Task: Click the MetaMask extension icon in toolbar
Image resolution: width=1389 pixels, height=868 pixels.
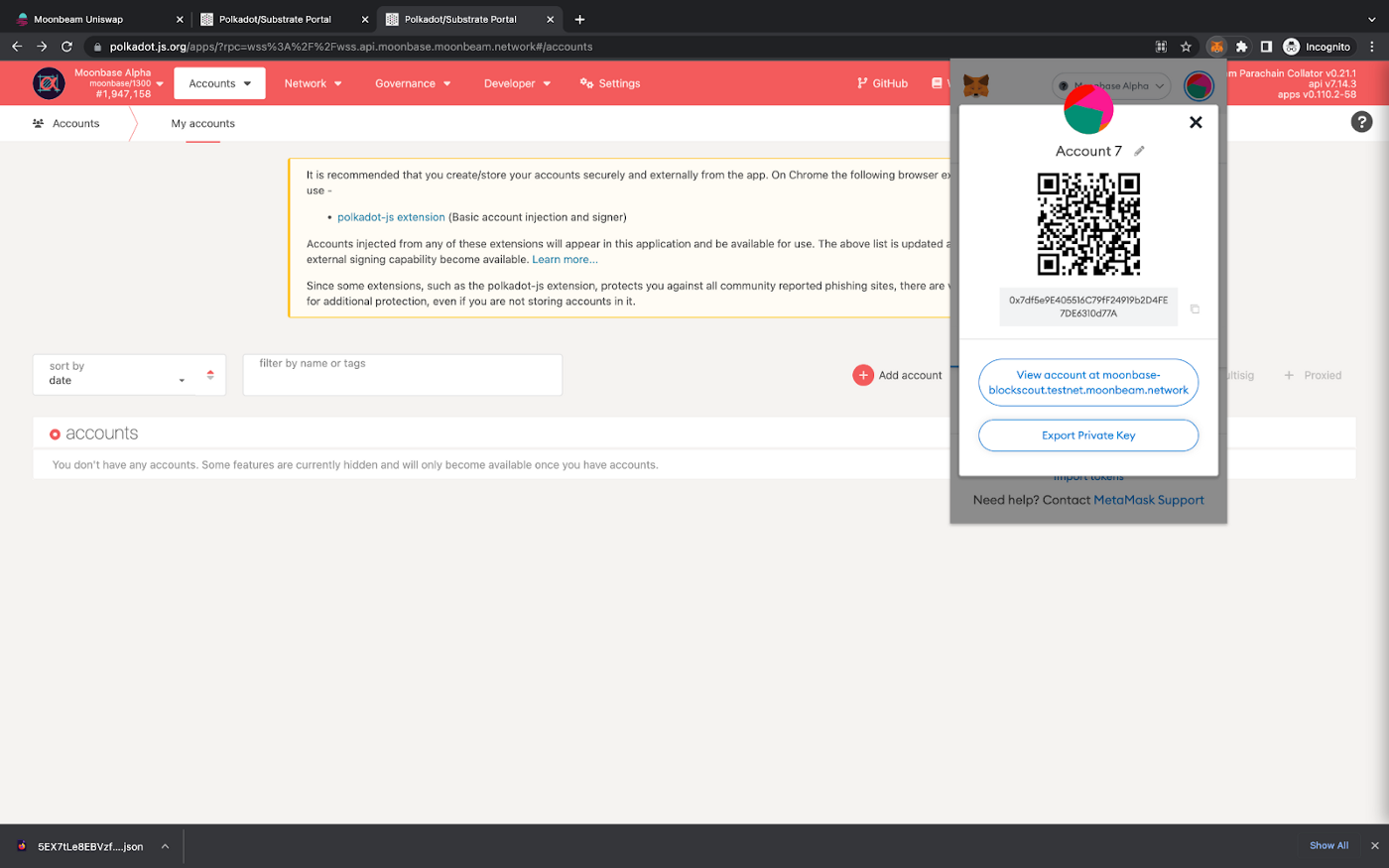Action: click(1216, 47)
